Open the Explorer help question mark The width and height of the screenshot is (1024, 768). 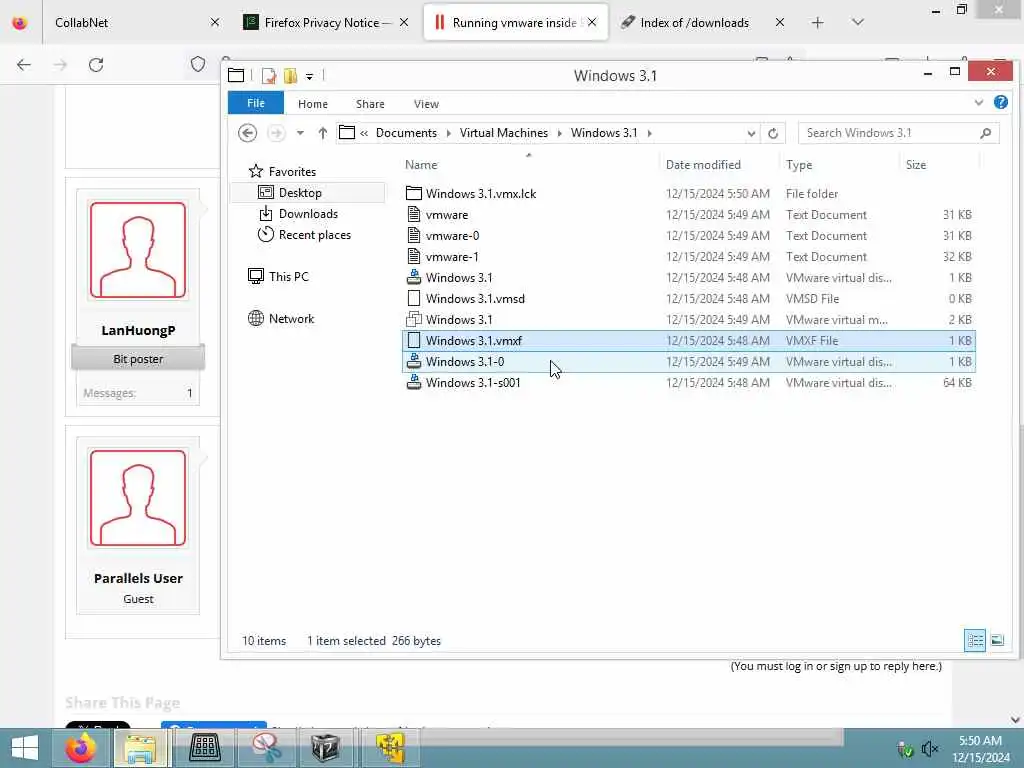click(1000, 103)
